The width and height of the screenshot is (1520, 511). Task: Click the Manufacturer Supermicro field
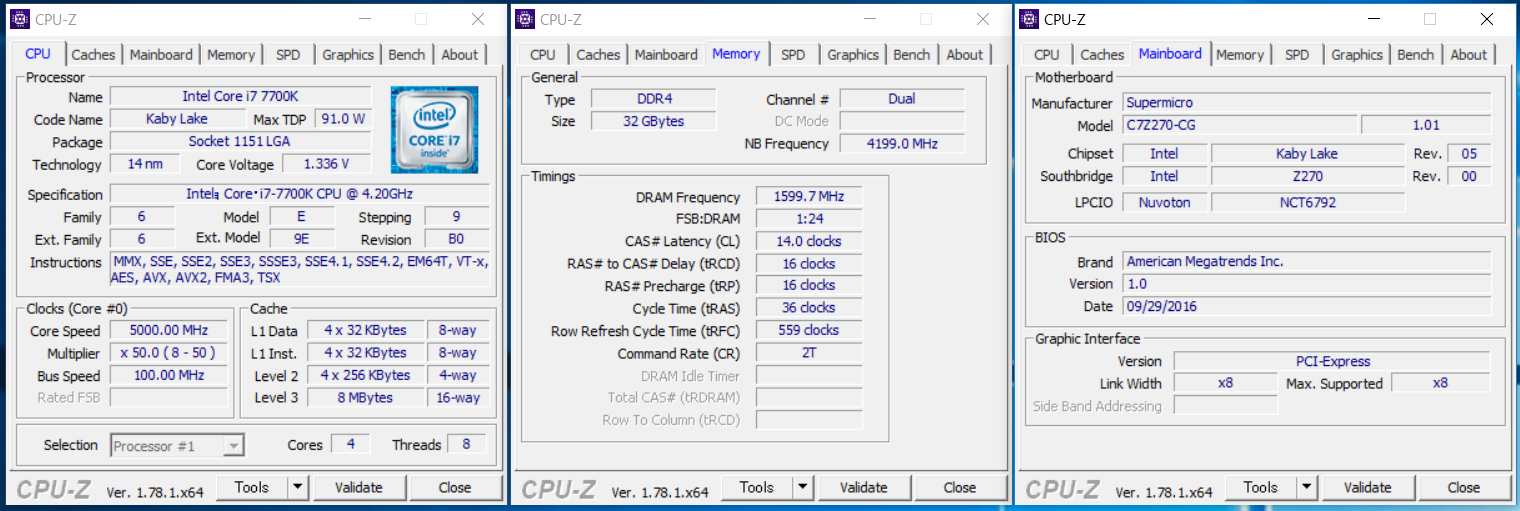[1306, 102]
